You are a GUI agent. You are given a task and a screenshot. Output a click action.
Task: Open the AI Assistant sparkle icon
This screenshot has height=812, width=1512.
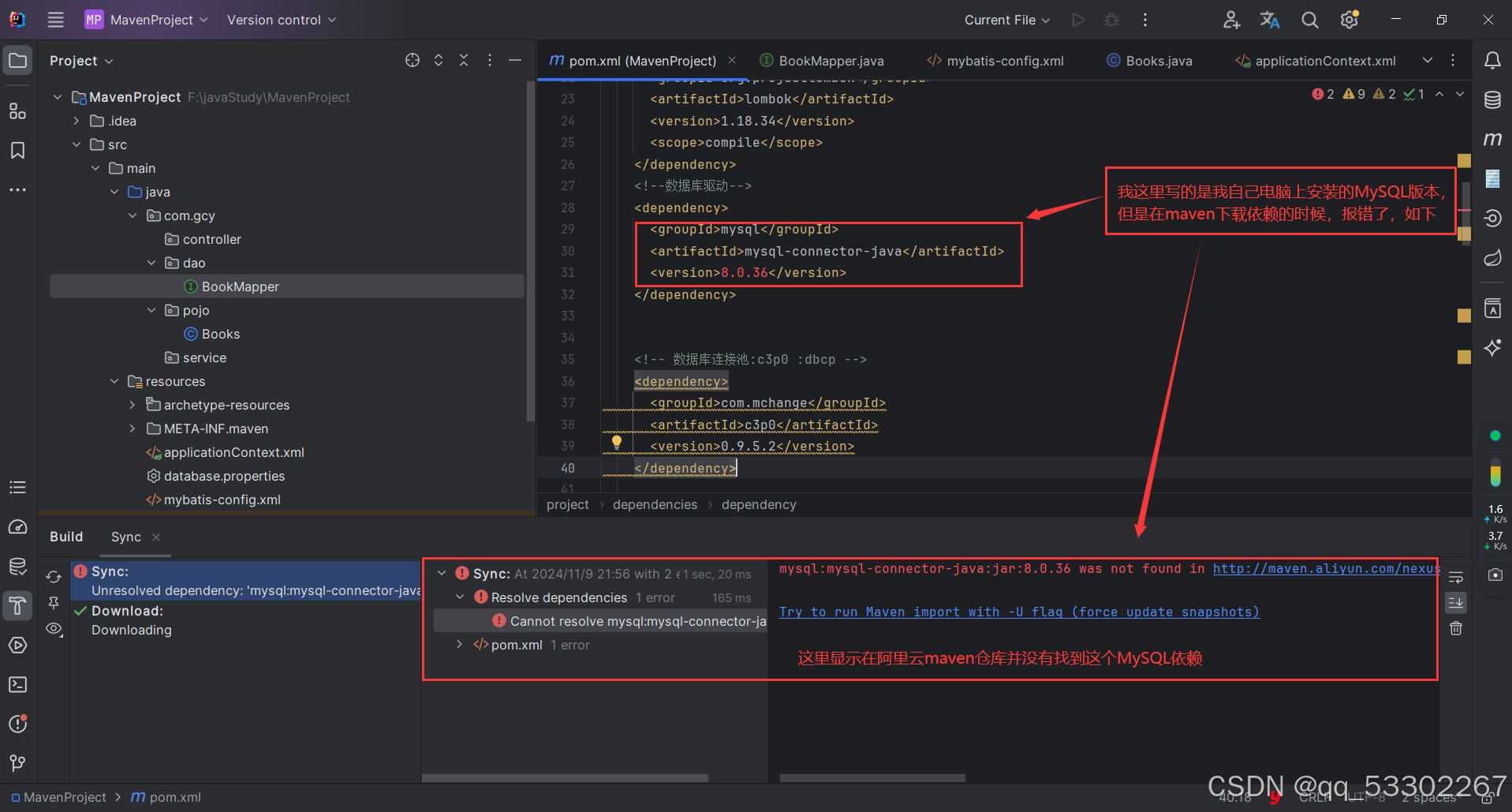pyautogui.click(x=1492, y=348)
